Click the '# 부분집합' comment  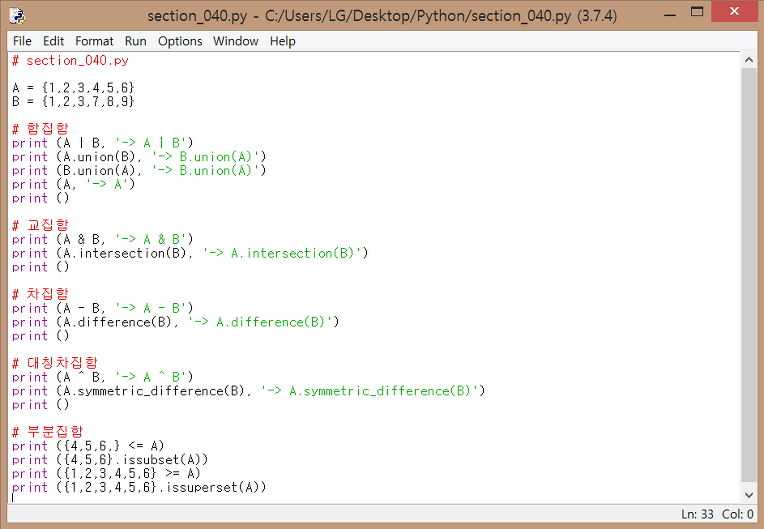pyautogui.click(x=48, y=432)
